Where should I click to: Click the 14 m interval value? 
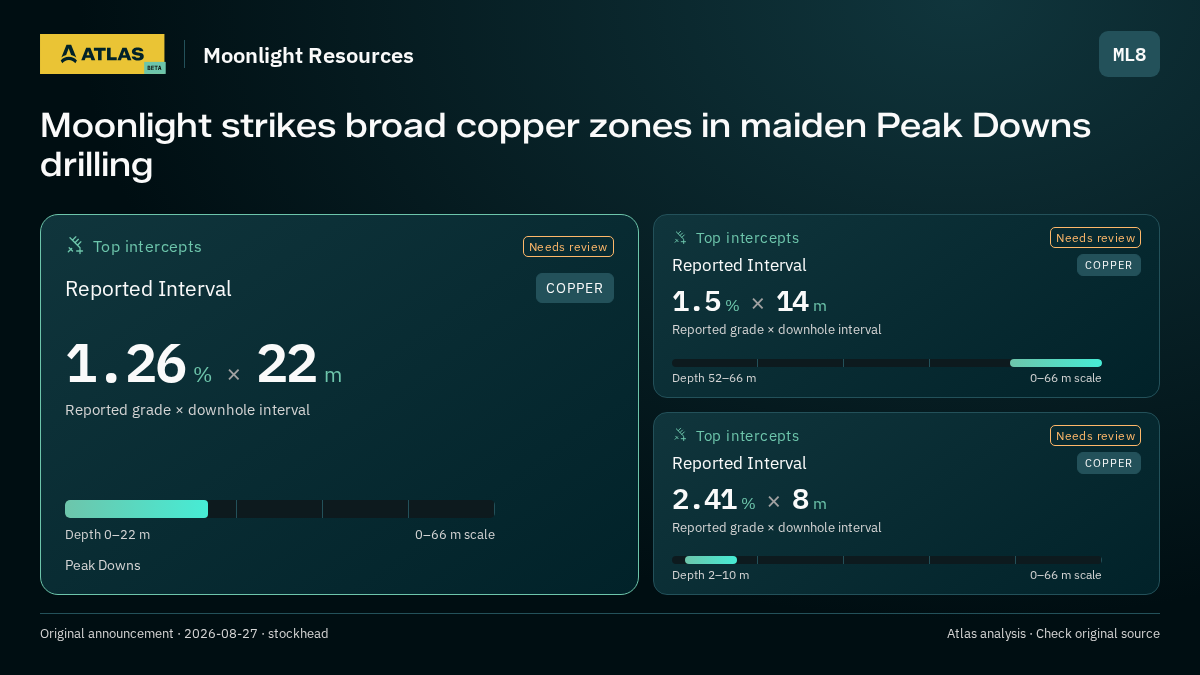pos(801,302)
